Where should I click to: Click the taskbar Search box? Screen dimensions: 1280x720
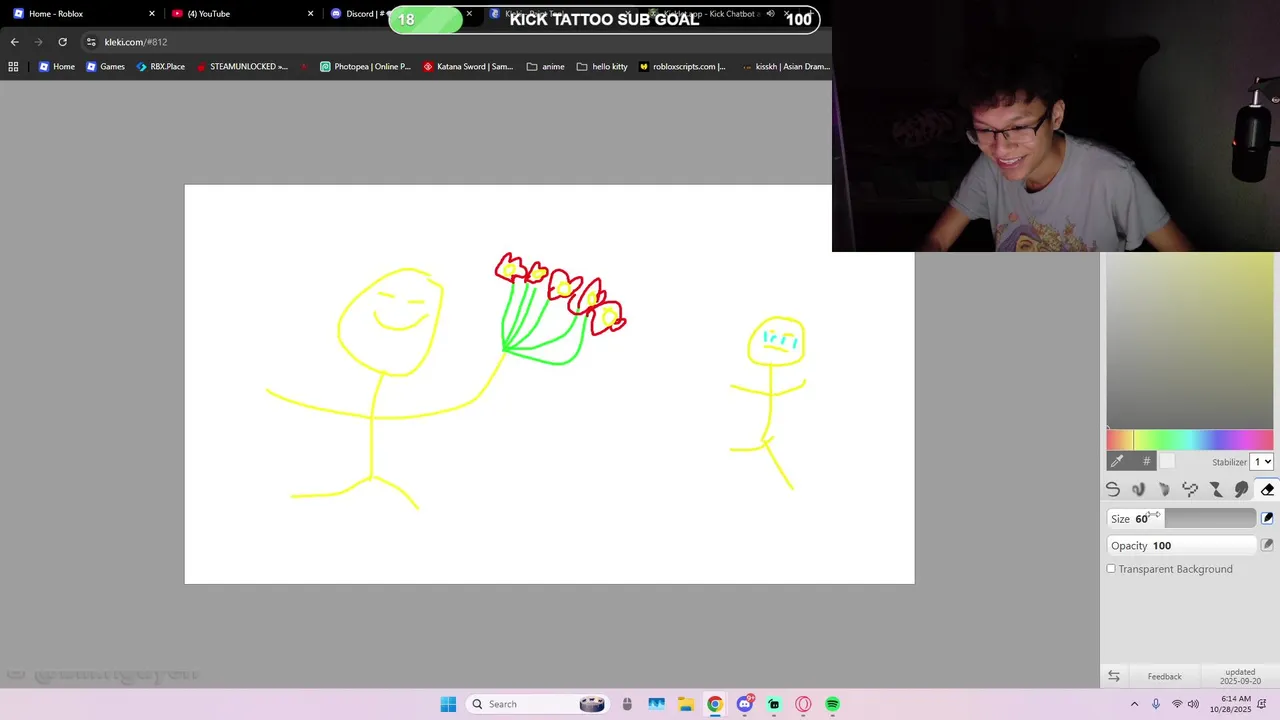click(539, 704)
